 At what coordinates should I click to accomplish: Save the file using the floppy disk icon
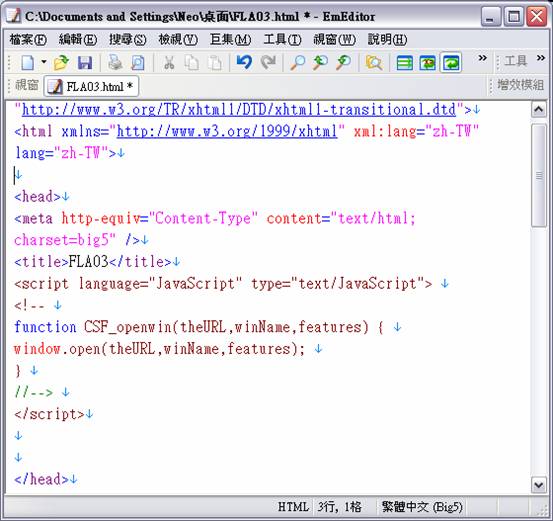pos(85,63)
